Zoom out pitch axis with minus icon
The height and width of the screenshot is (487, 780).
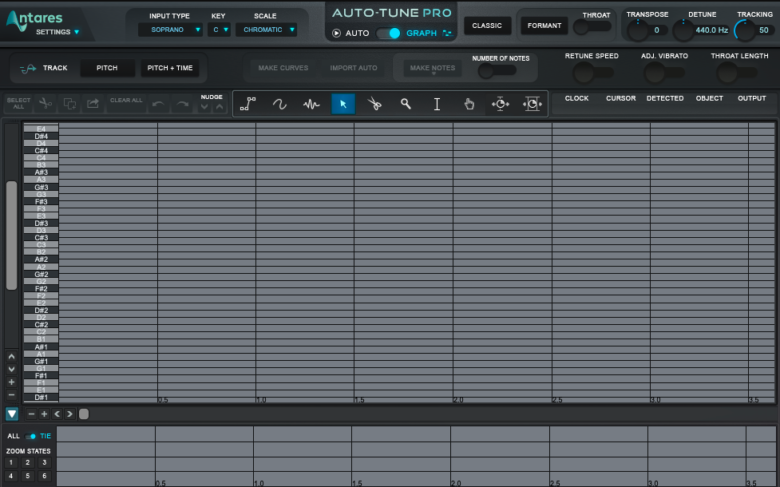click(11, 395)
